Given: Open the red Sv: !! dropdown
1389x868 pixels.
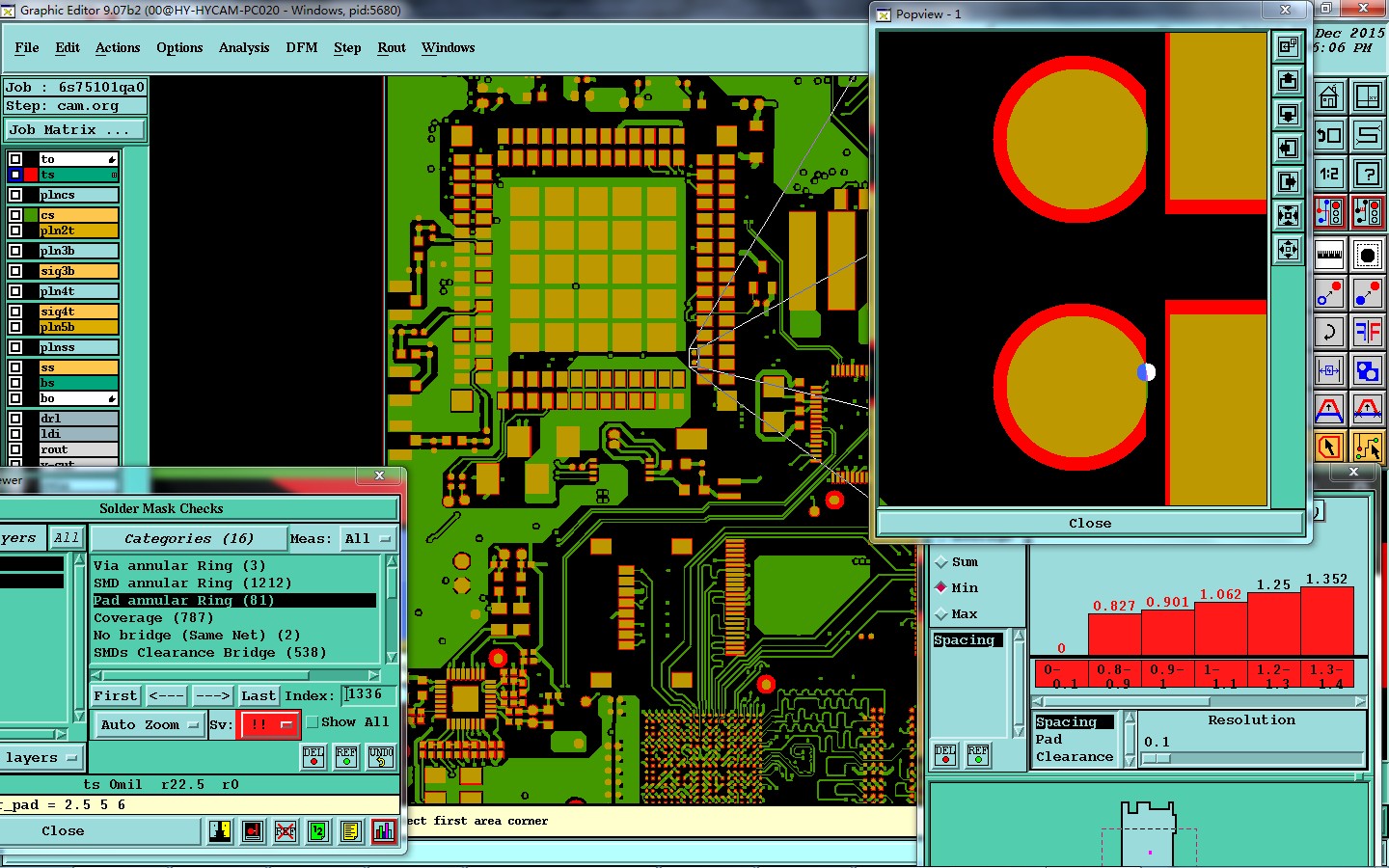Looking at the screenshot, I should point(269,724).
